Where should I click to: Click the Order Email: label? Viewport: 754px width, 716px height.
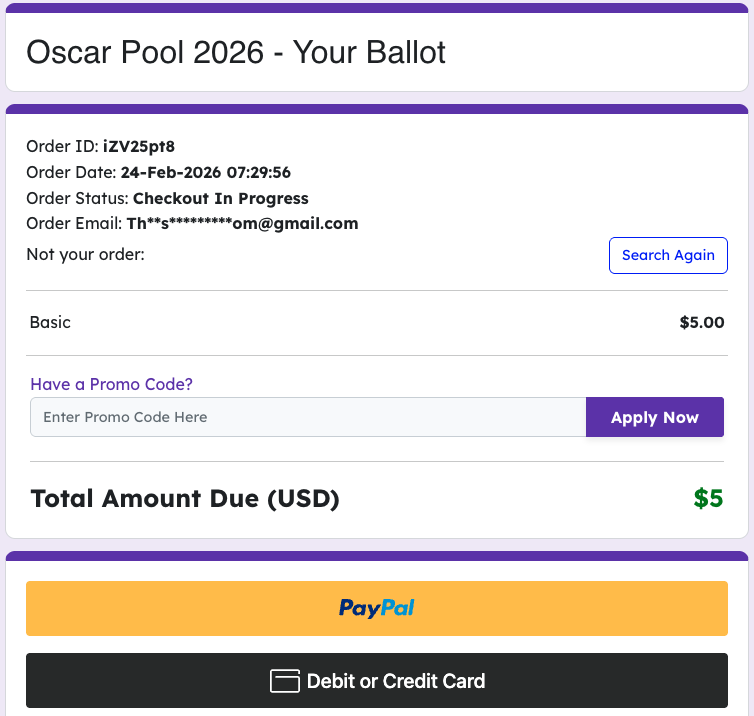click(x=74, y=223)
